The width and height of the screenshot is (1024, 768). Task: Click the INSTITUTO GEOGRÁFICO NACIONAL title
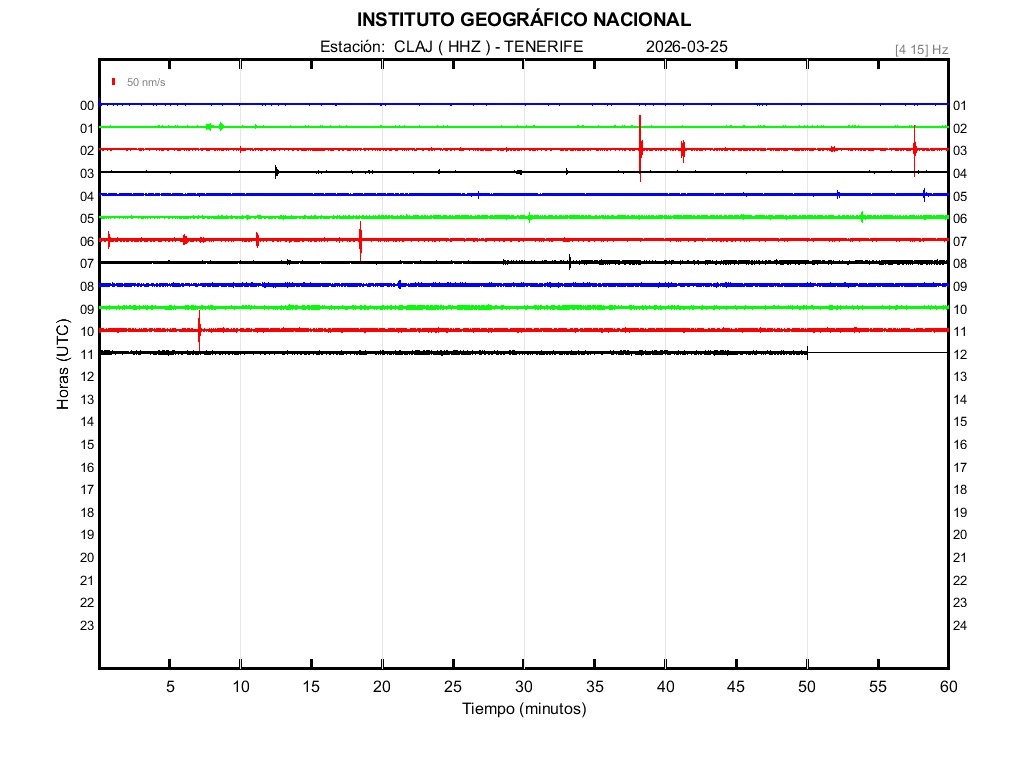point(523,20)
